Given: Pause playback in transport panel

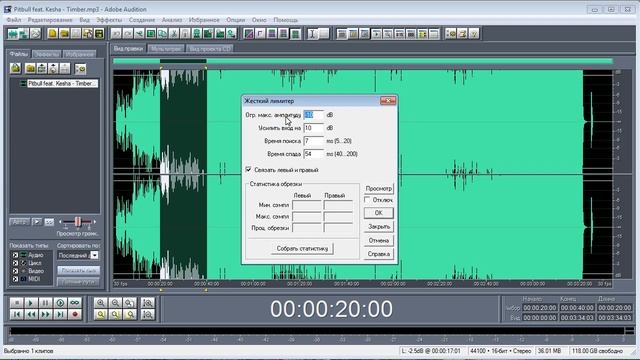Looking at the screenshot, I should click(45, 303).
